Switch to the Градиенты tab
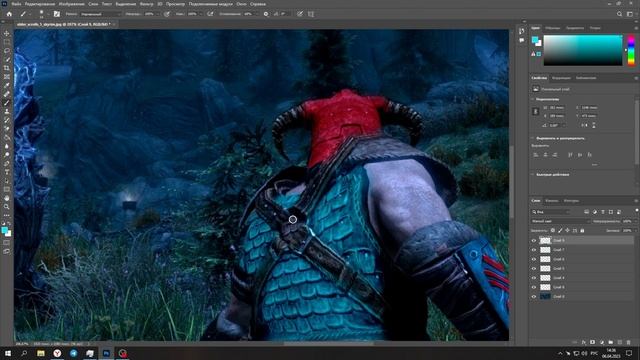640x360 pixels. click(575, 28)
